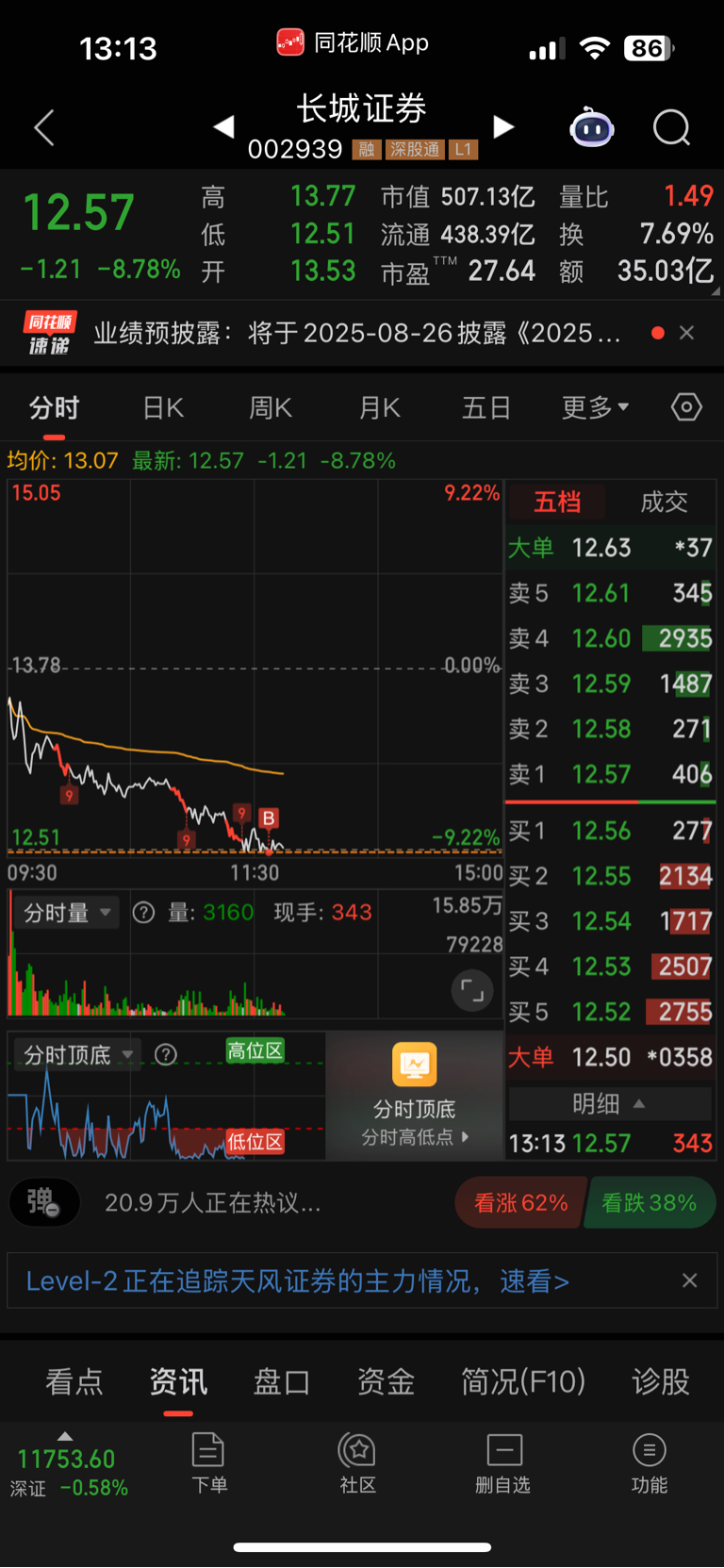Tap the B buy marker on chart

(x=269, y=817)
